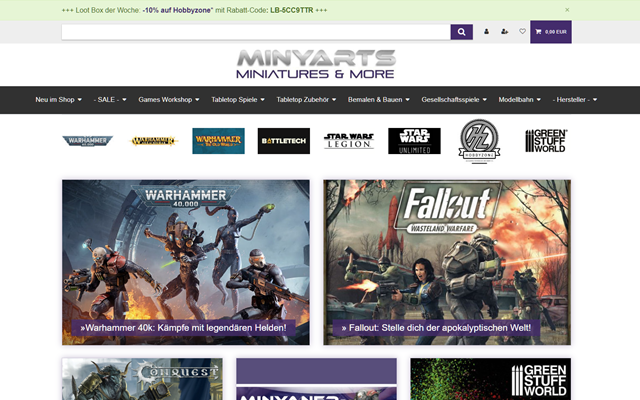The image size is (640, 400).
Task: Dismiss the Loot Box promo banner
Action: [567, 10]
